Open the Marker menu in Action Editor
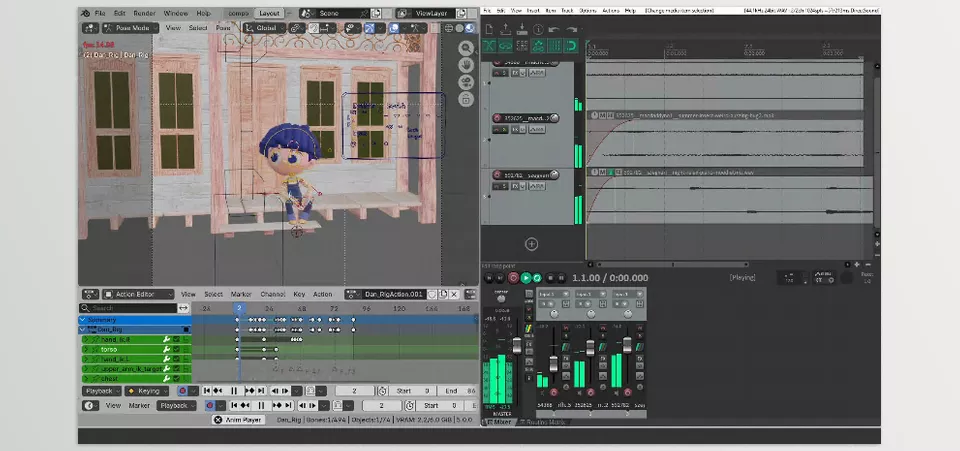 [x=241, y=294]
